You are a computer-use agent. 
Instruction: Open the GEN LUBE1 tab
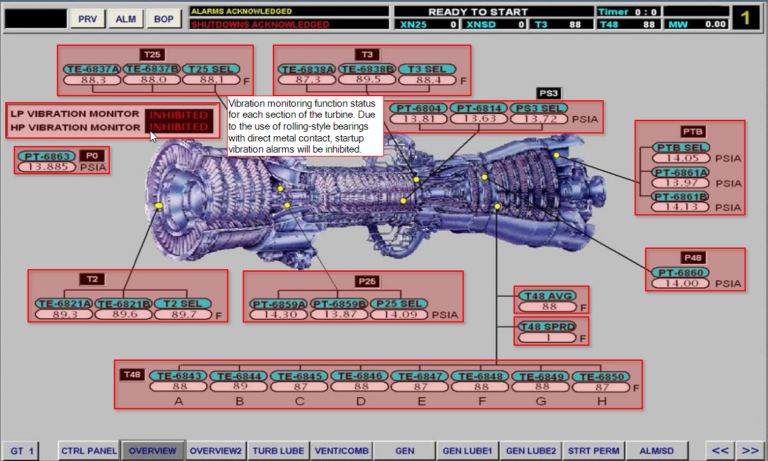(468, 451)
